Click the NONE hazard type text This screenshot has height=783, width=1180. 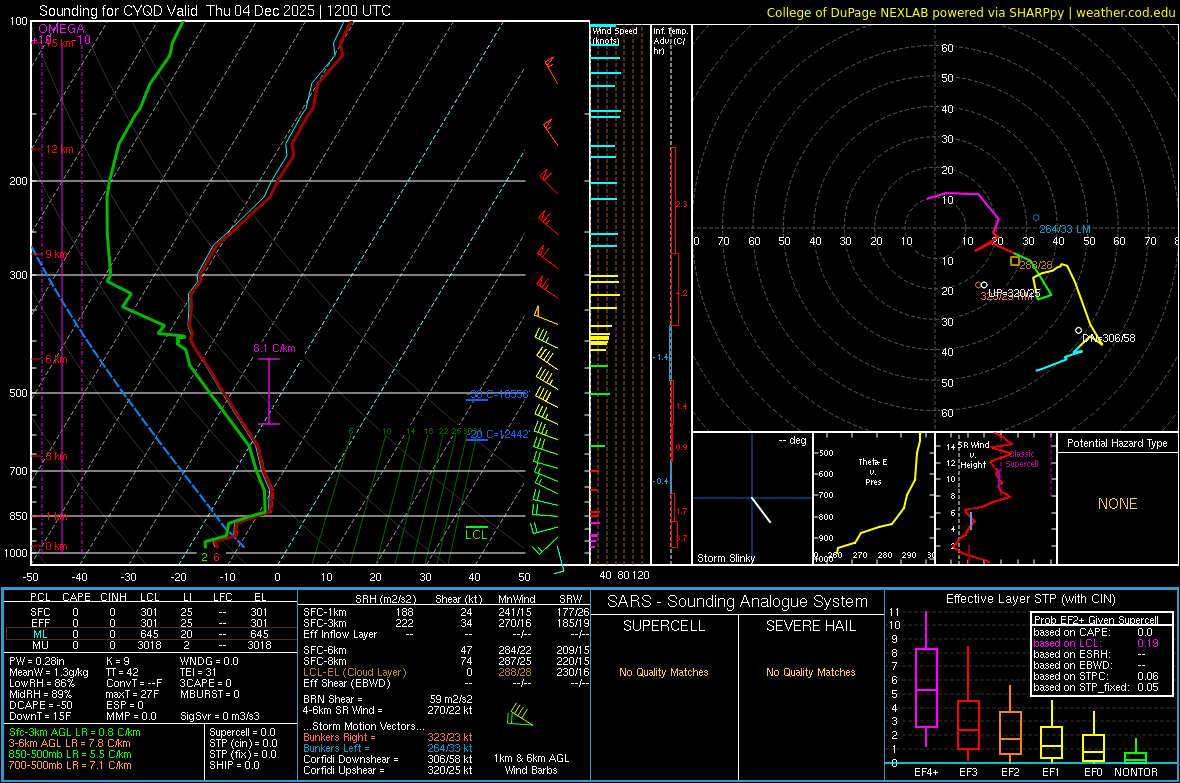point(1118,504)
